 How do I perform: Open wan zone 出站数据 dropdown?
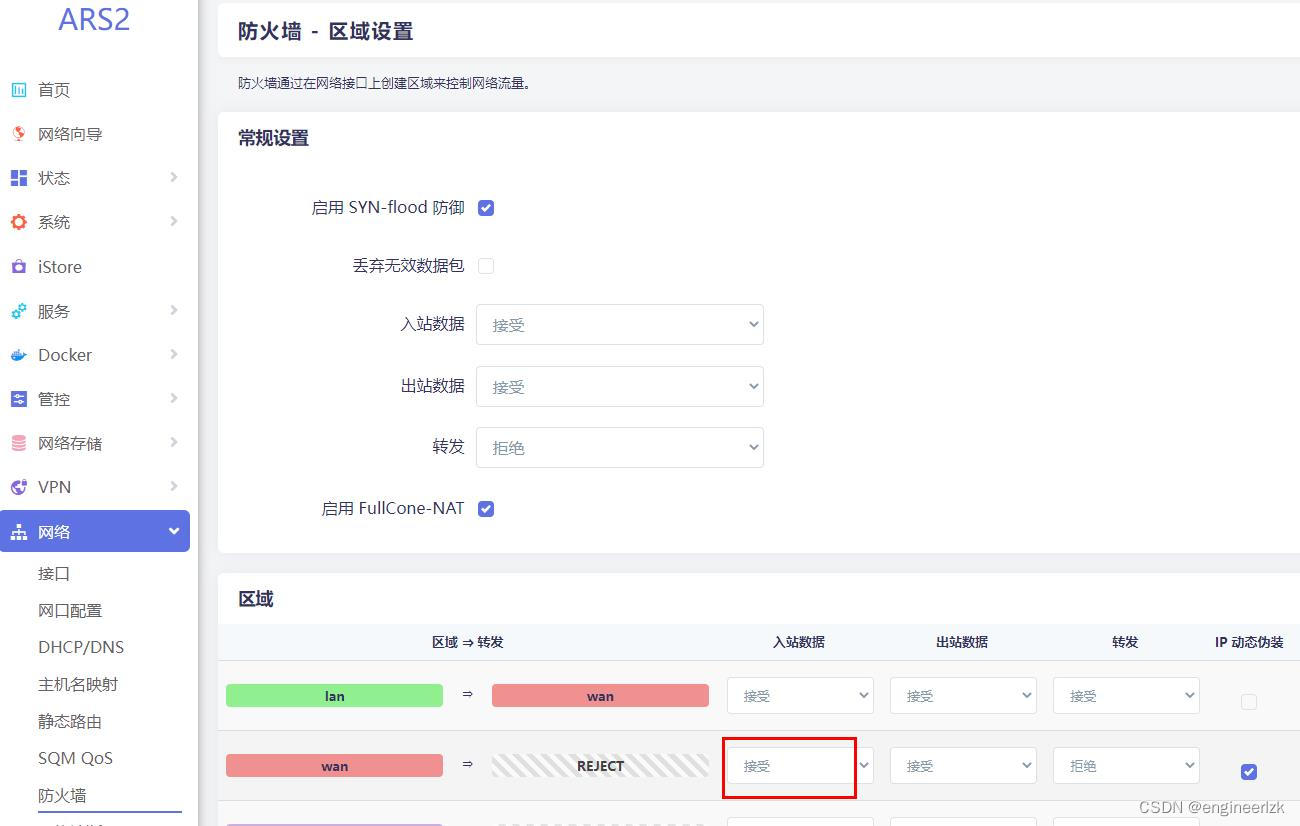[x=963, y=766]
